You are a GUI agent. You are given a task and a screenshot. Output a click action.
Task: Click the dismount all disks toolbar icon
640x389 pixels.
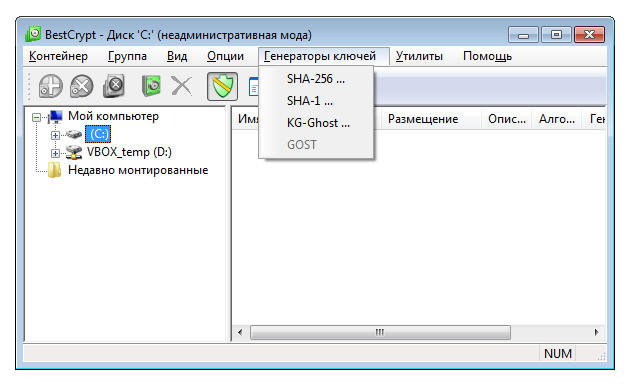point(113,86)
